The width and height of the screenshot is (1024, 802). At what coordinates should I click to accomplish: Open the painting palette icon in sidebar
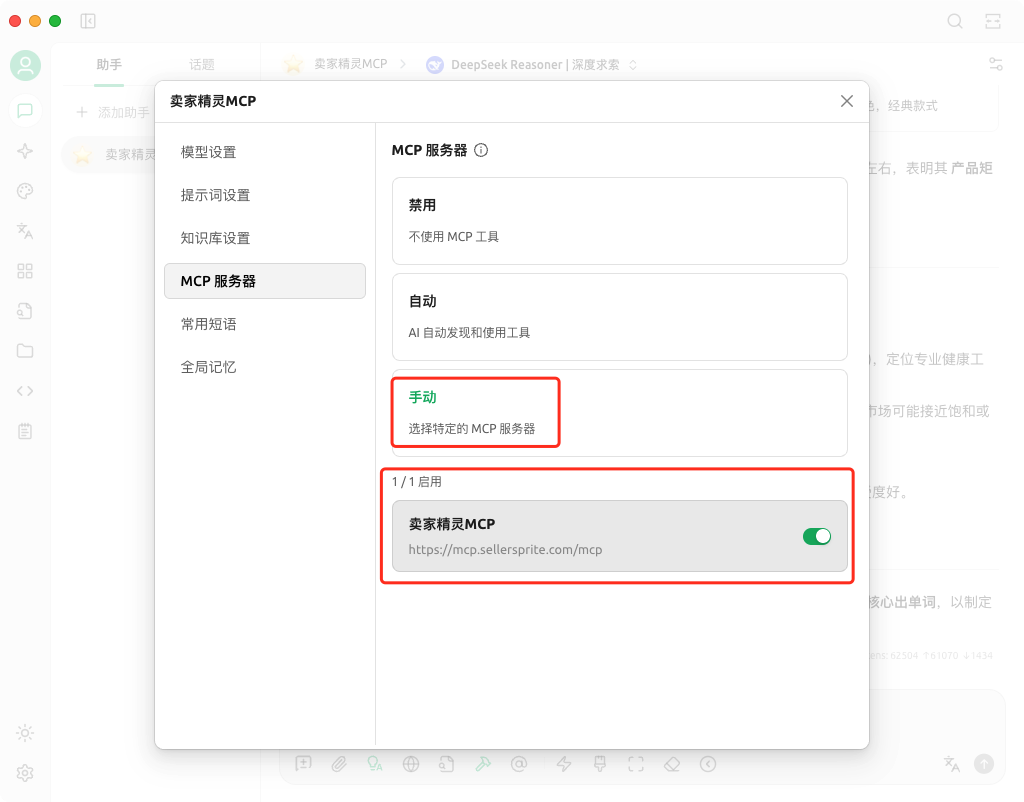pyautogui.click(x=25, y=191)
